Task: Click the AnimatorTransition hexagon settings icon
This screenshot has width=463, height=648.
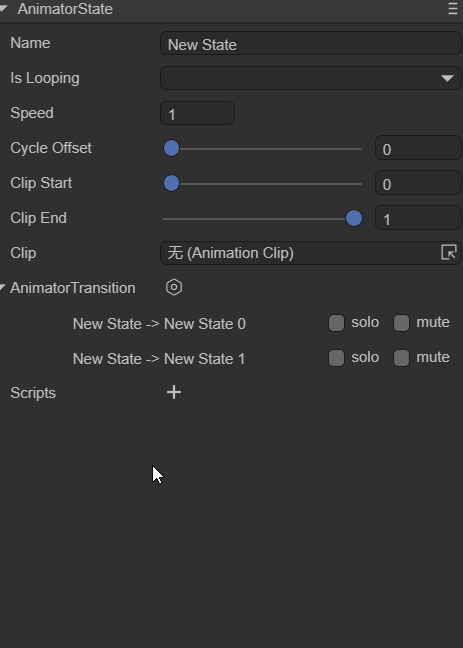Action: [x=174, y=287]
